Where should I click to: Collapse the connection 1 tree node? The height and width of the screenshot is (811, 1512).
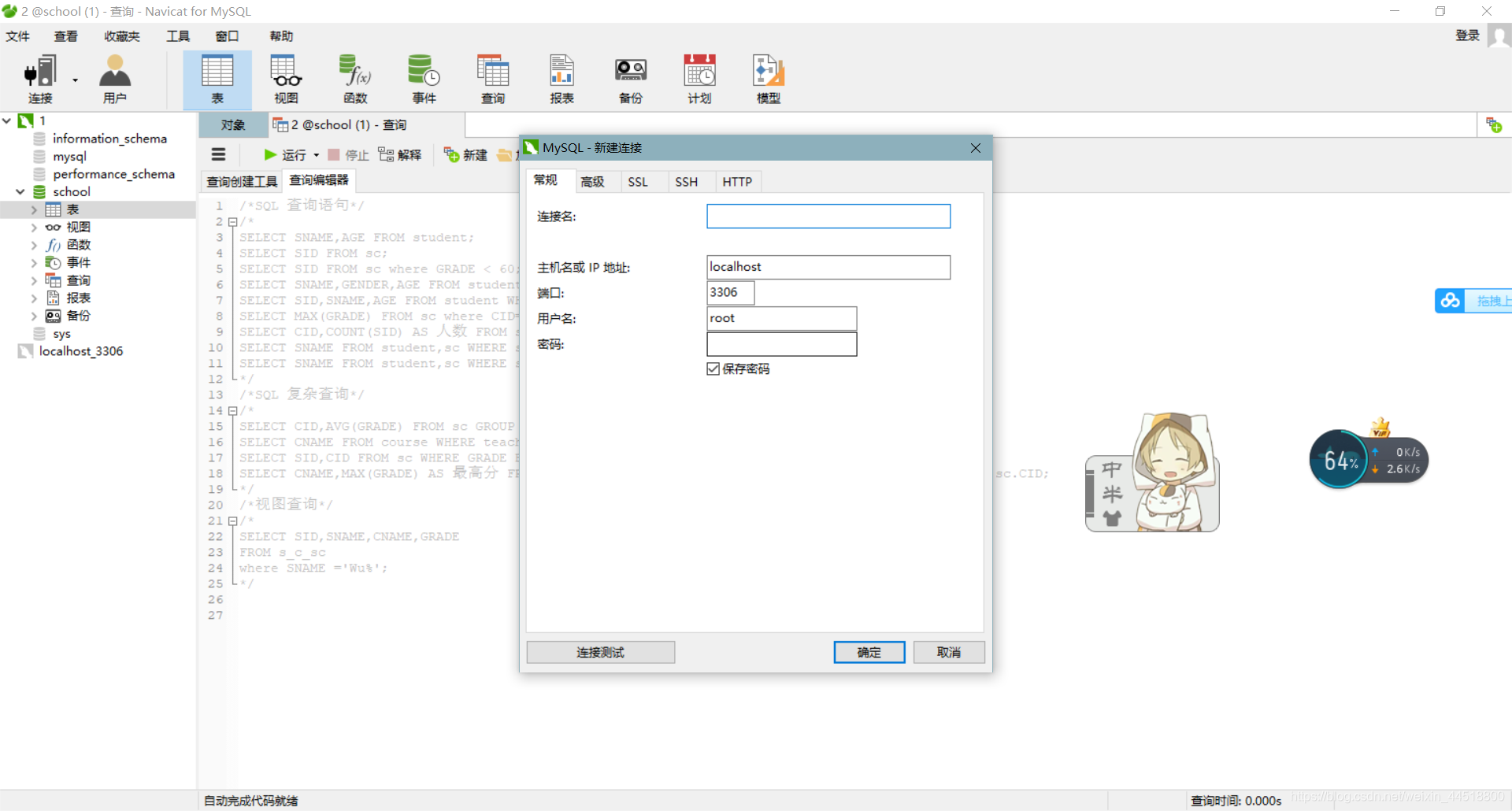click(x=6, y=120)
